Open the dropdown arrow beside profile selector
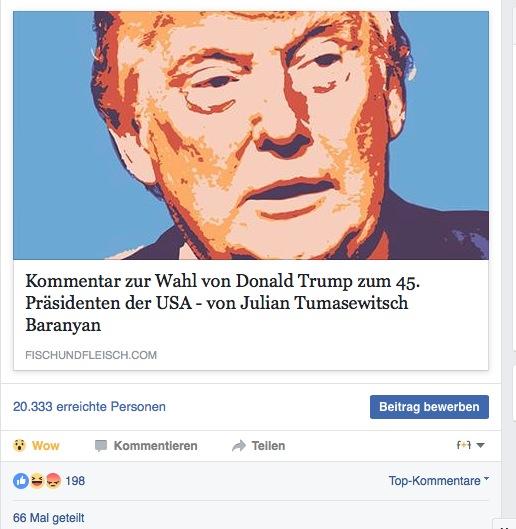Viewport: 516px width, 529px height. 480,445
